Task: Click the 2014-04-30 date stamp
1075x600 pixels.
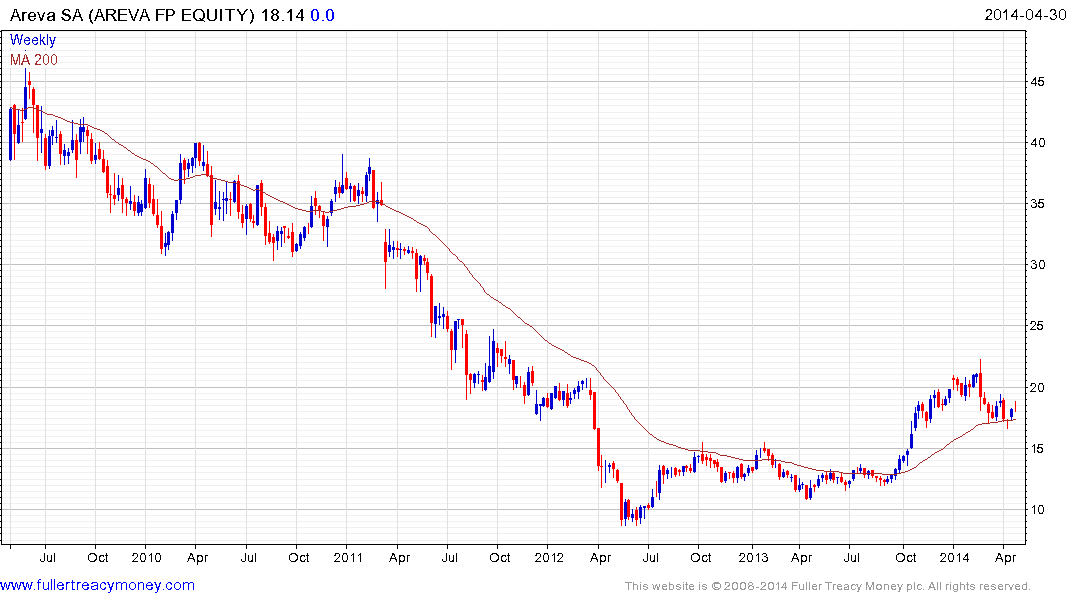Action: pyautogui.click(x=1025, y=15)
